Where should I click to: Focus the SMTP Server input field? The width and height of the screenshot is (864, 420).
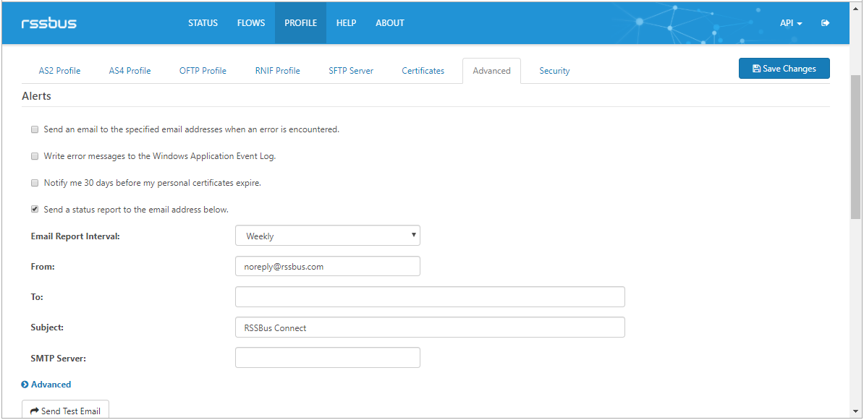[328, 357]
